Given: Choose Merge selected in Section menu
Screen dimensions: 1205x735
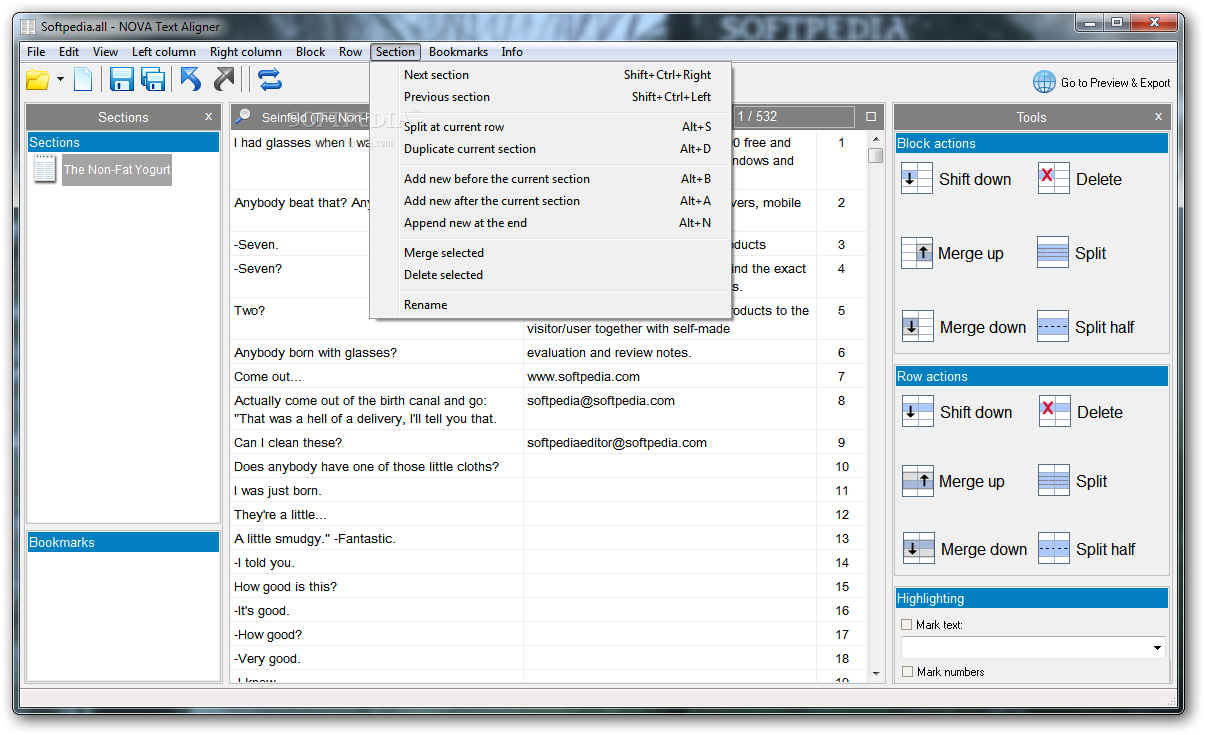Looking at the screenshot, I should 551,253.
